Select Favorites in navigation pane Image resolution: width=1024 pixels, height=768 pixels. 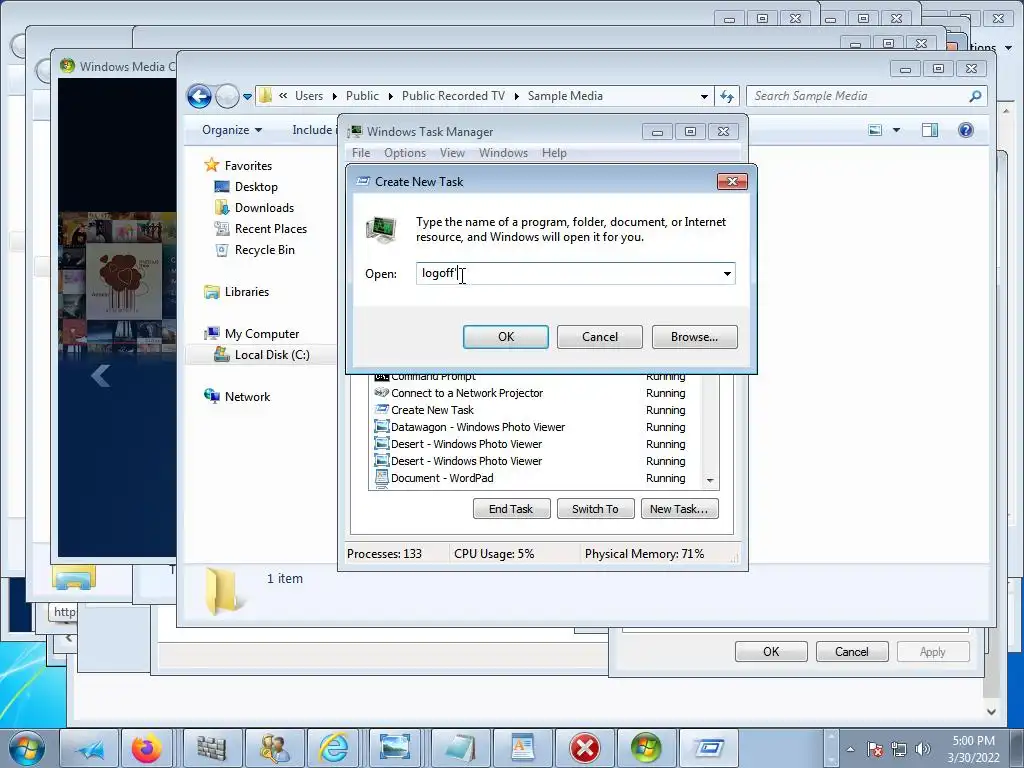pos(248,166)
